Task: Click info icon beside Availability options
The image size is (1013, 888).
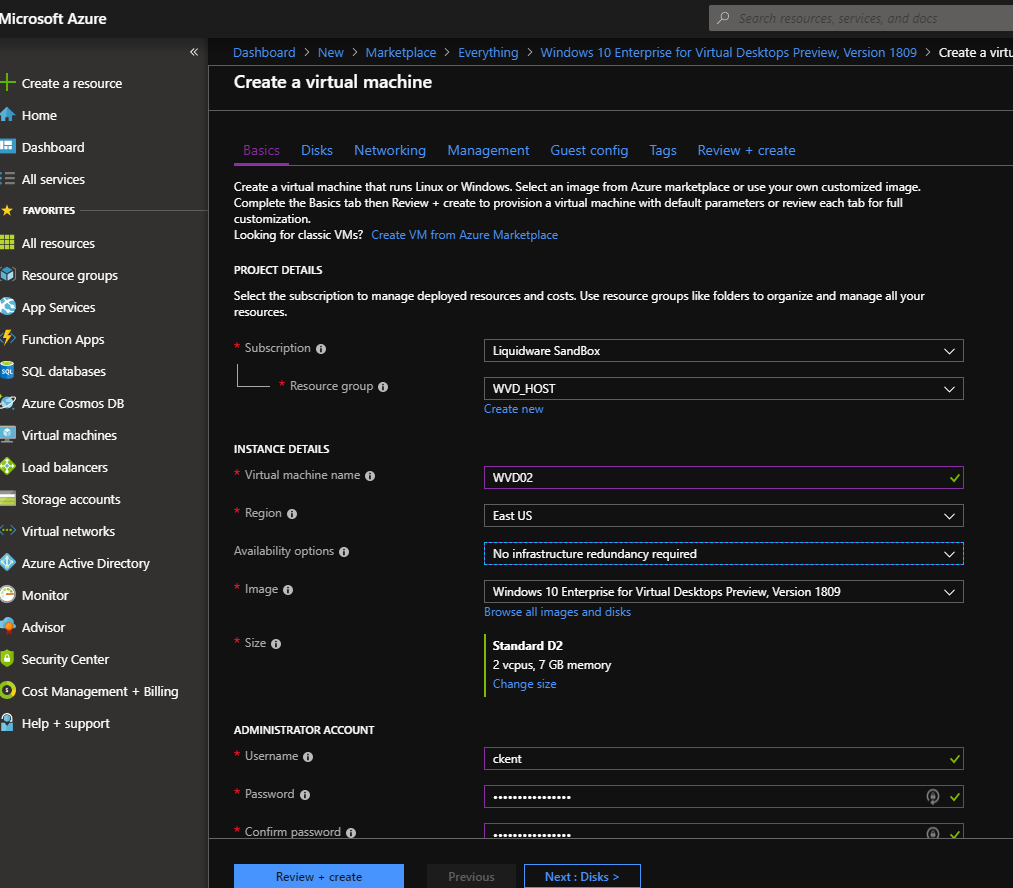Action: [344, 552]
